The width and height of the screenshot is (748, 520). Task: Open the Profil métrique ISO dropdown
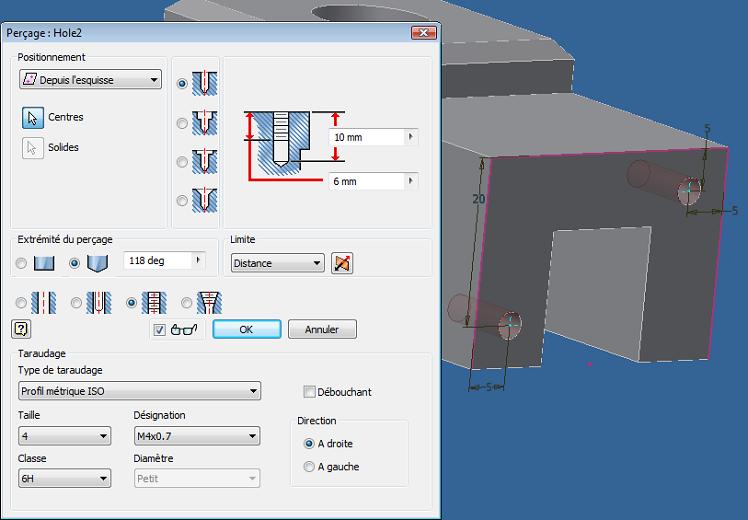(x=139, y=391)
